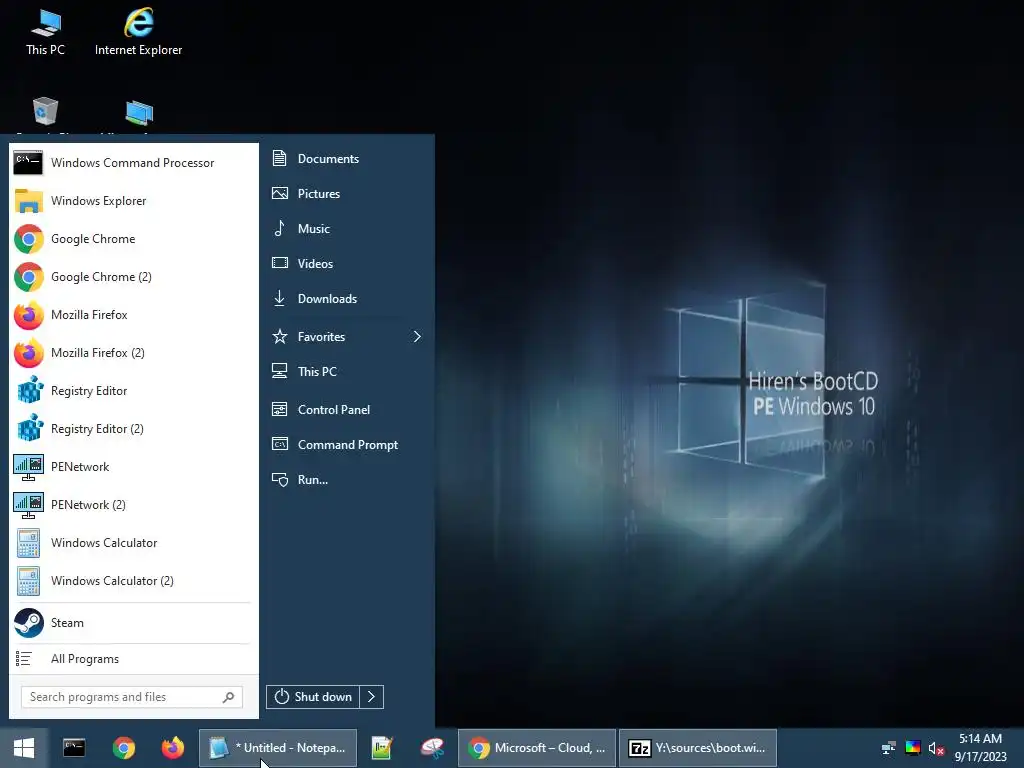This screenshot has height=768, width=1024.
Task: Open Downloads folder
Action: pyautogui.click(x=347, y=298)
